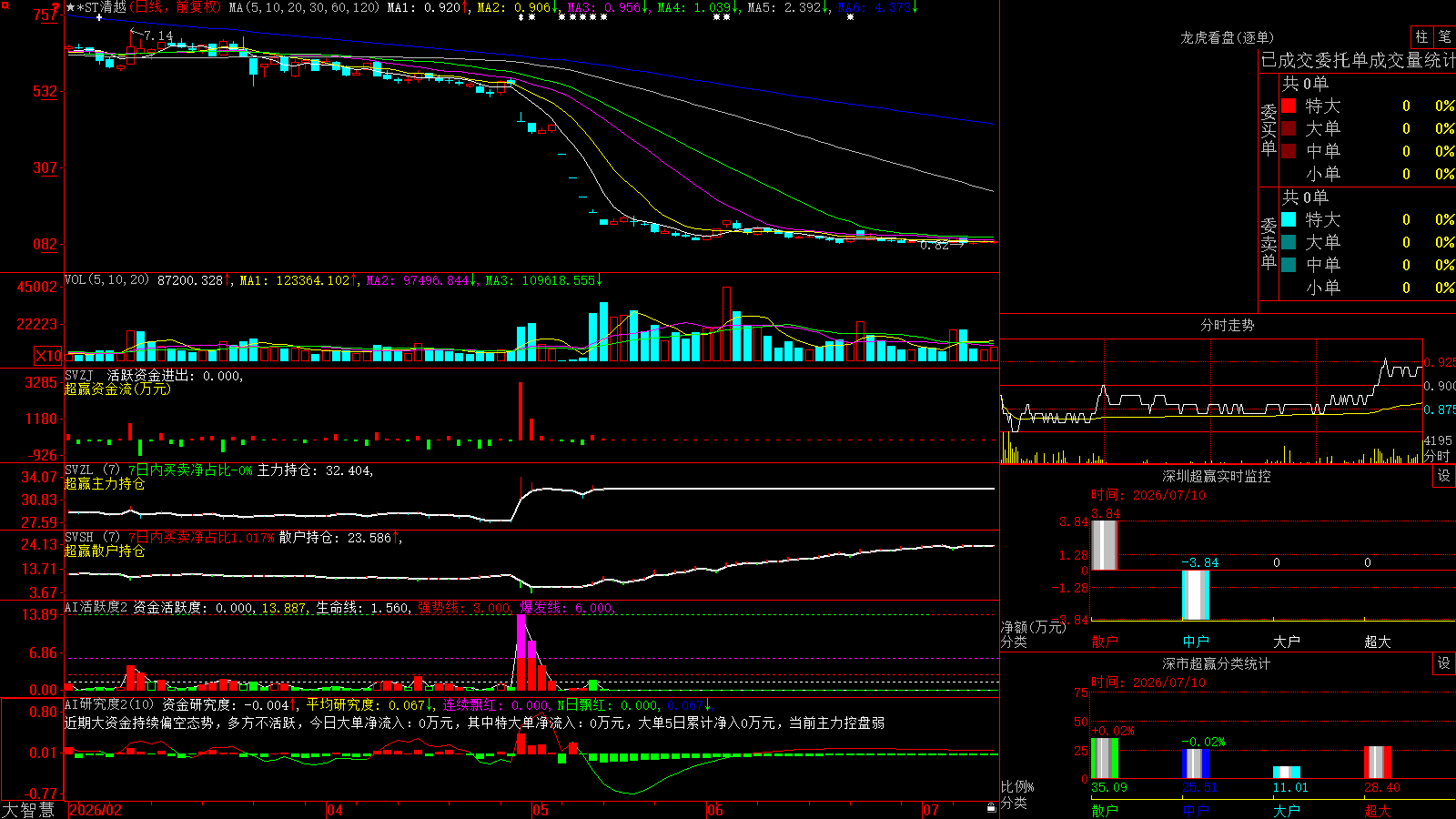Click the lock icon at the timeline's right end
The height and width of the screenshot is (819, 1456).
pyautogui.click(x=991, y=807)
